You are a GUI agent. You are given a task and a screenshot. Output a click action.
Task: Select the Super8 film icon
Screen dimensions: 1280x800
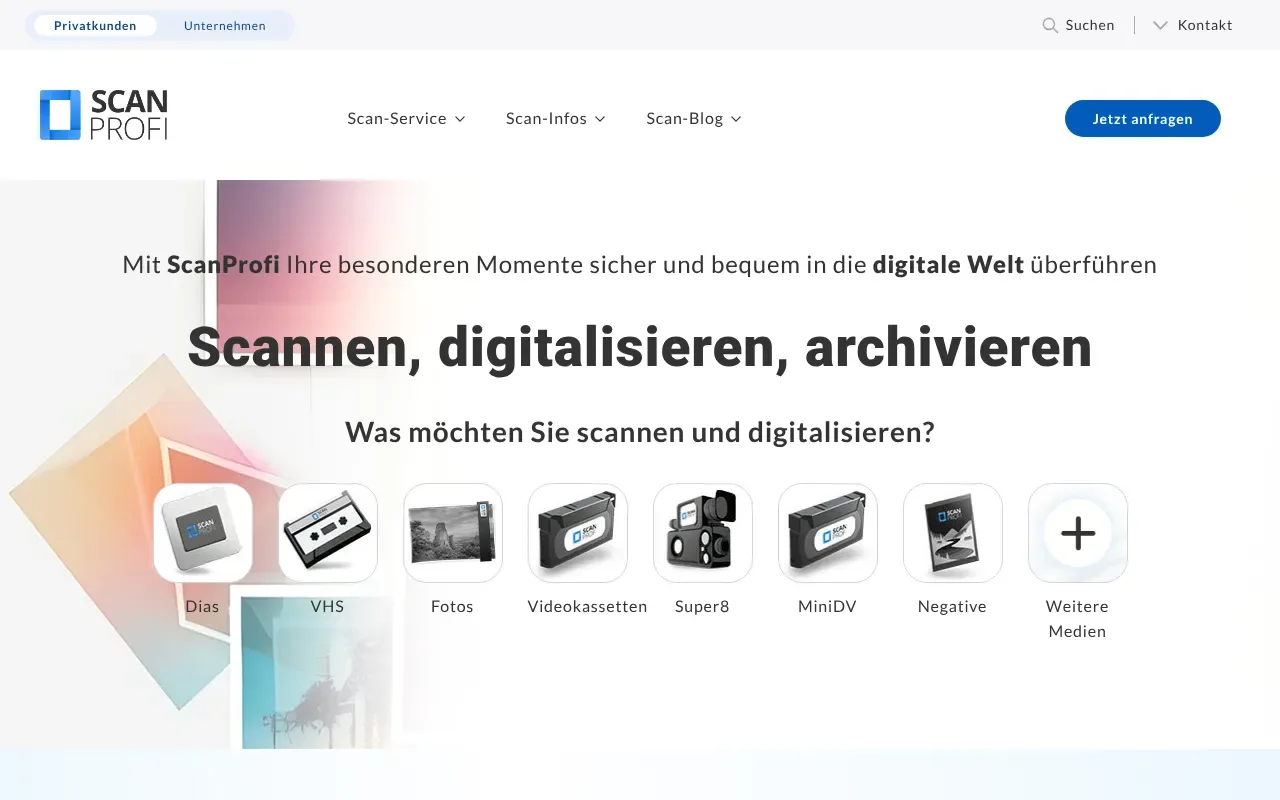702,533
